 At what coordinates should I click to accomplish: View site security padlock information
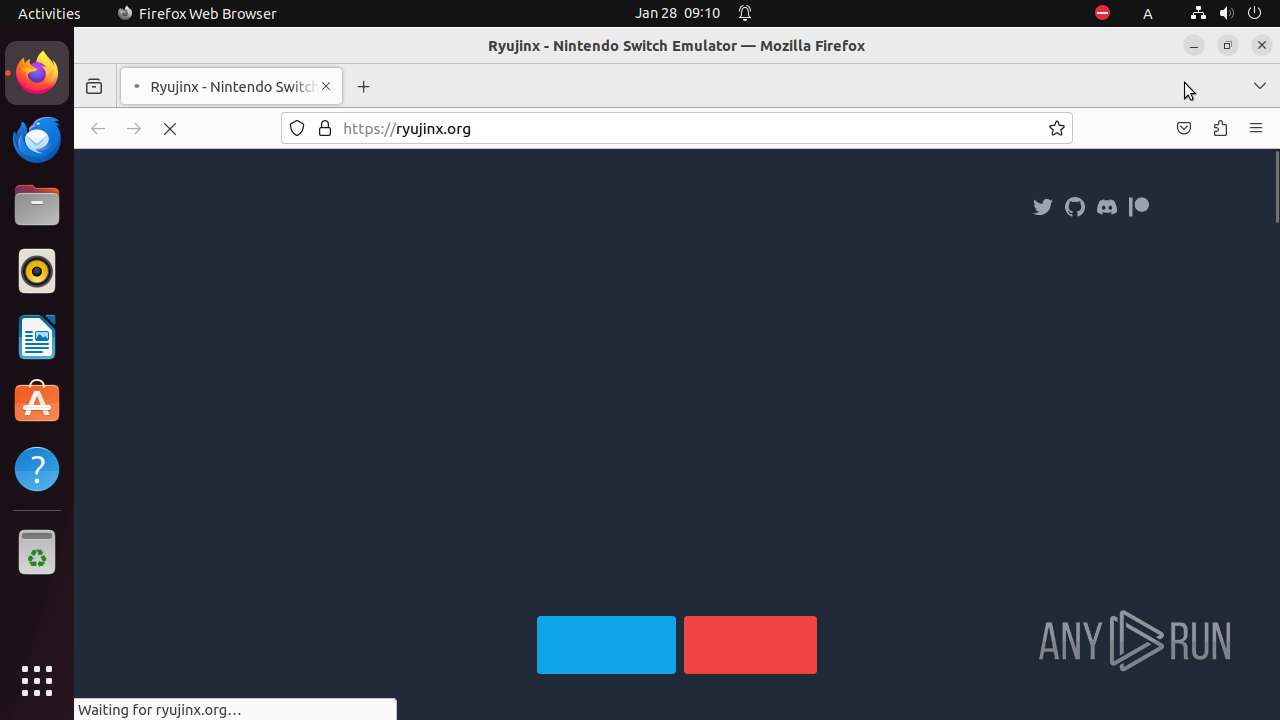[324, 128]
